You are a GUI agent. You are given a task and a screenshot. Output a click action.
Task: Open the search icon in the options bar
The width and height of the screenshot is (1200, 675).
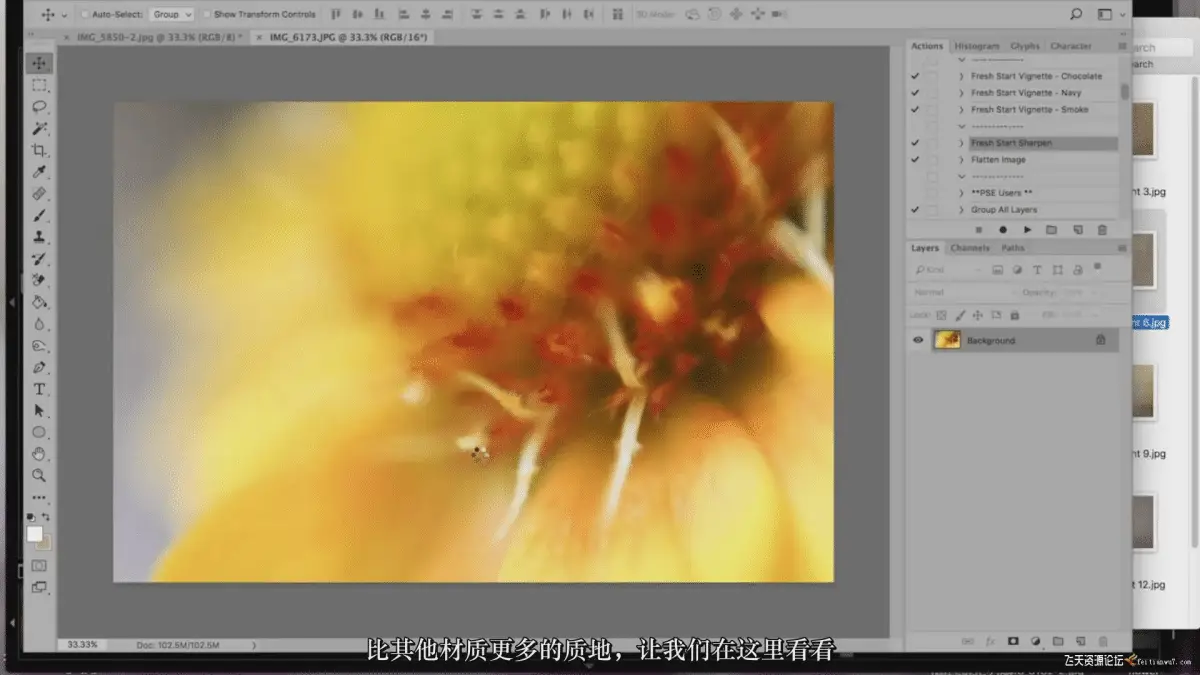(1076, 14)
